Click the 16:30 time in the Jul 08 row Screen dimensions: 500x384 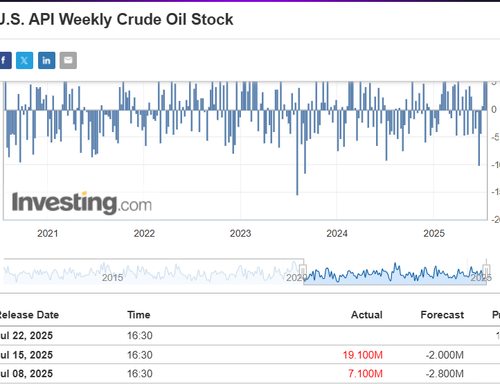[x=140, y=373]
